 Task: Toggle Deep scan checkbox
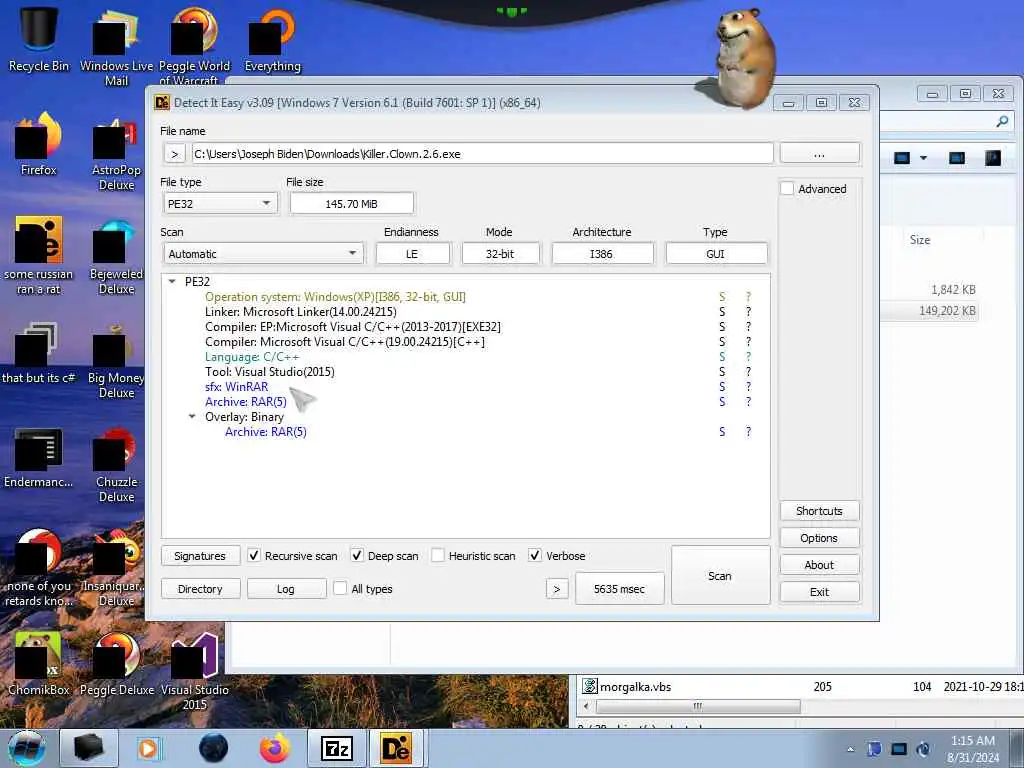[357, 556]
